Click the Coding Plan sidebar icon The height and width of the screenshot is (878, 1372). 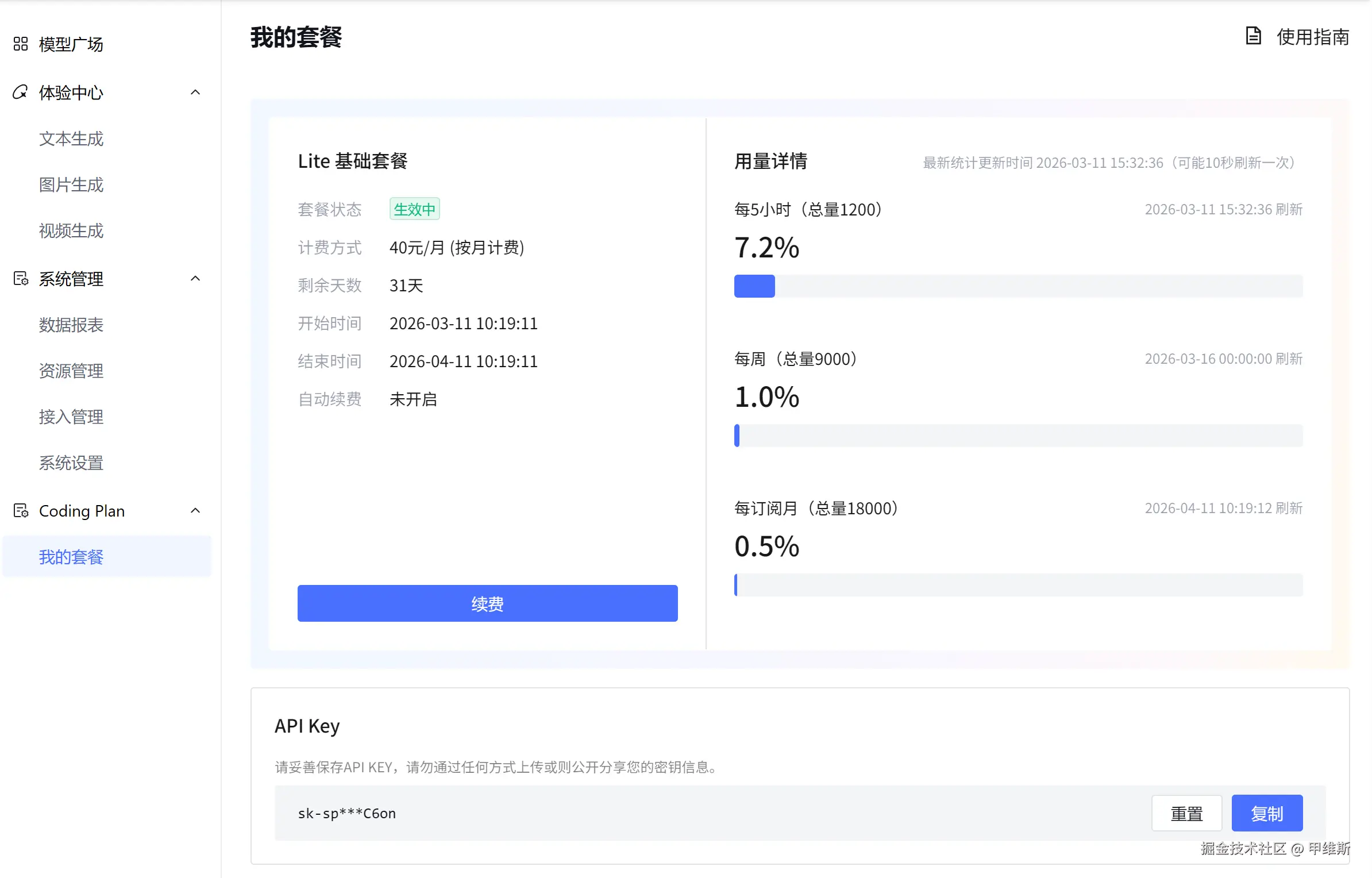(21, 511)
